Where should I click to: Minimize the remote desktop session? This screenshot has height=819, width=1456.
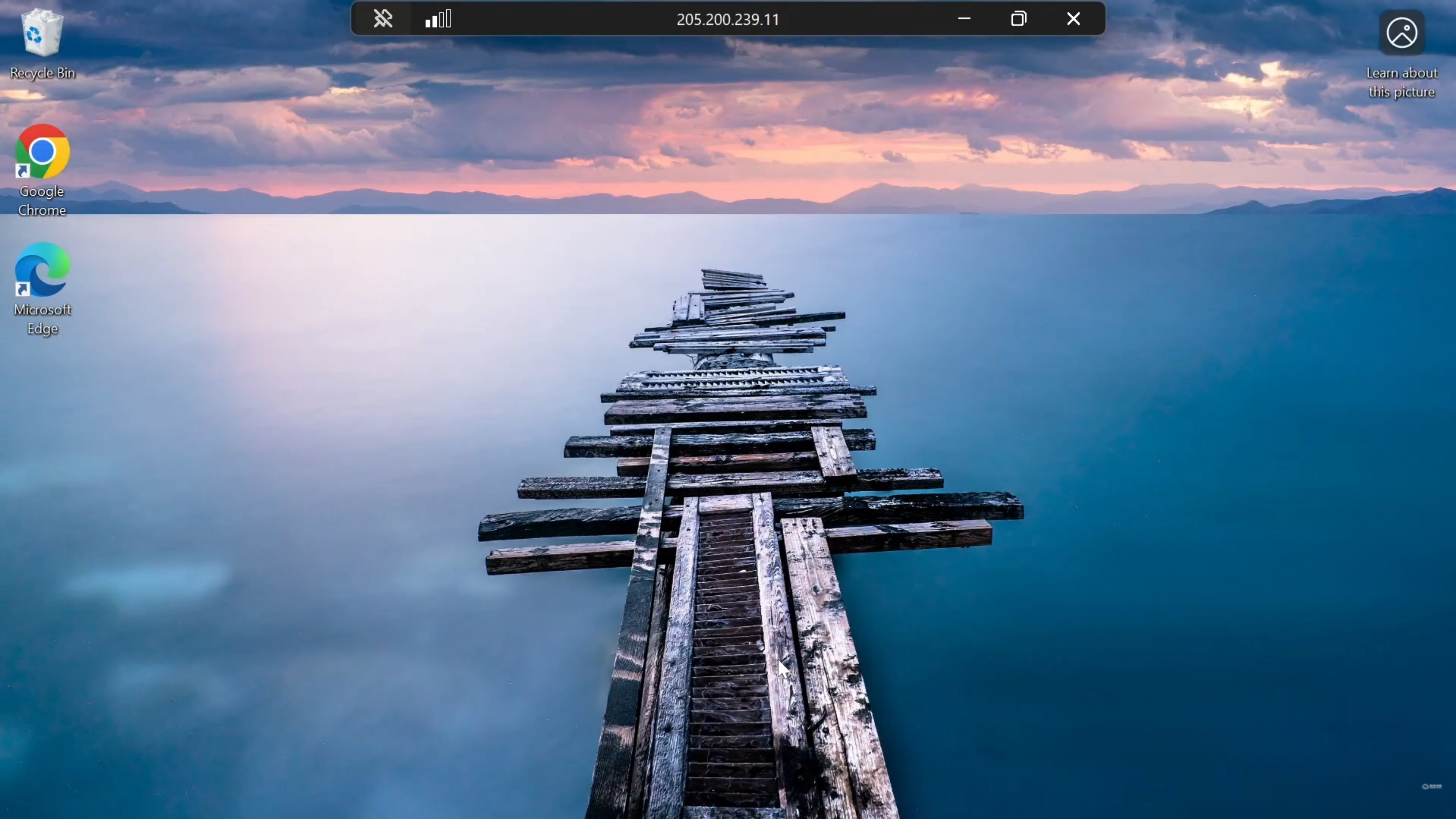click(964, 19)
